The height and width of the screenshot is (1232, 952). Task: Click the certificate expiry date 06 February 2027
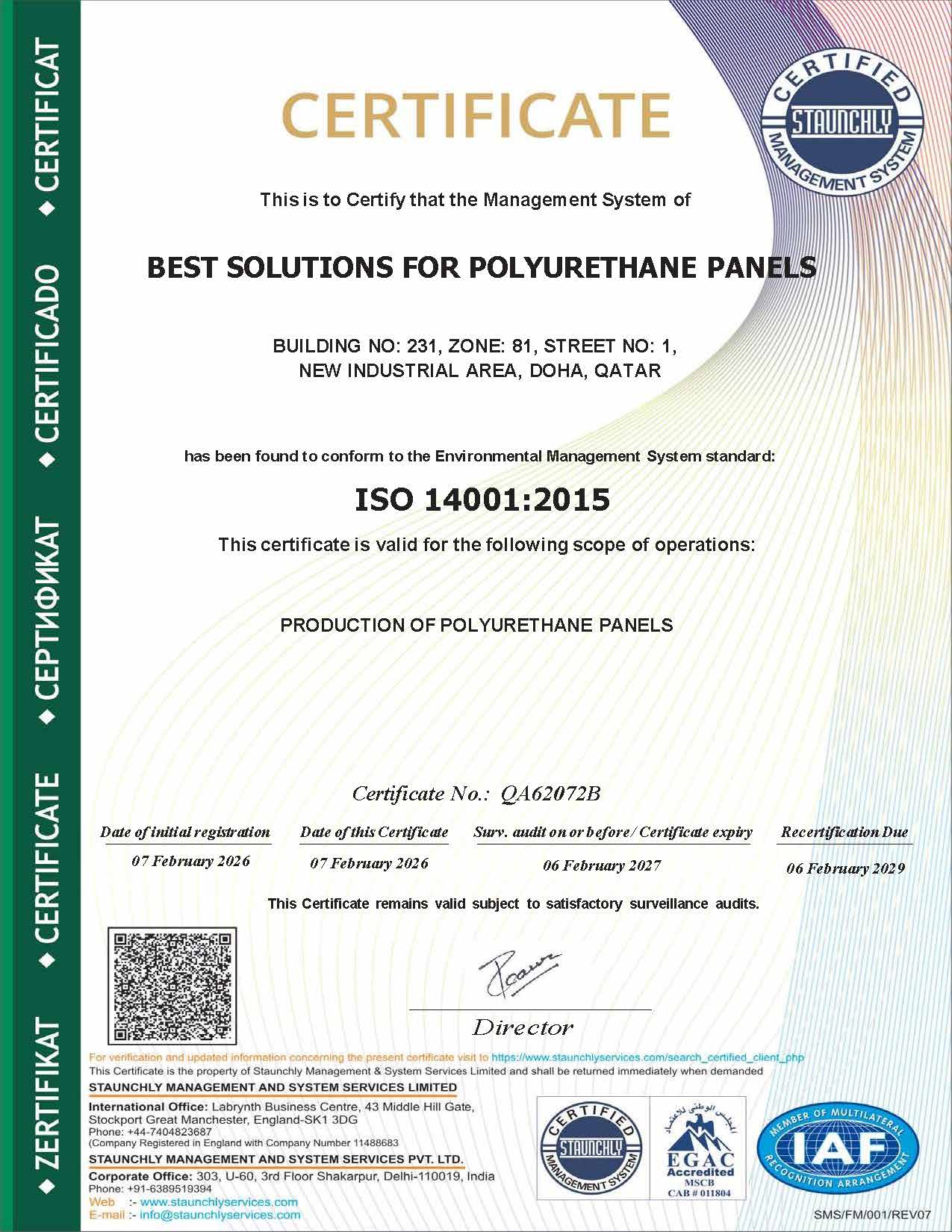(602, 865)
